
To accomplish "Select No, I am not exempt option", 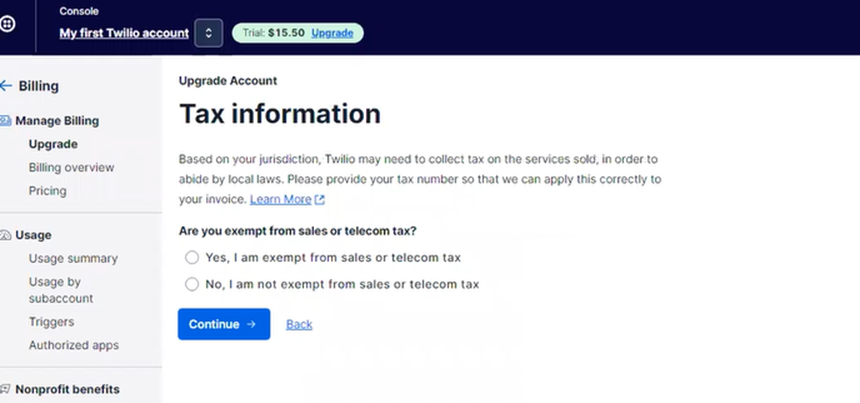I will (x=191, y=284).
